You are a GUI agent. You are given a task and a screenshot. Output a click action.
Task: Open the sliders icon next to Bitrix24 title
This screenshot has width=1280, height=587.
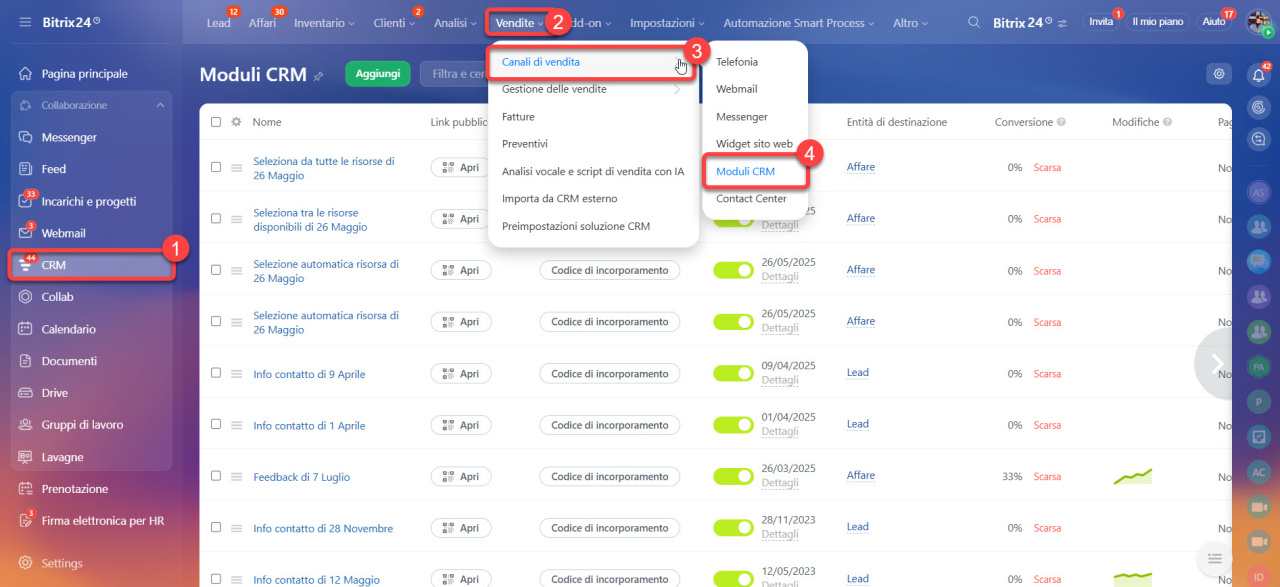(x=1062, y=22)
